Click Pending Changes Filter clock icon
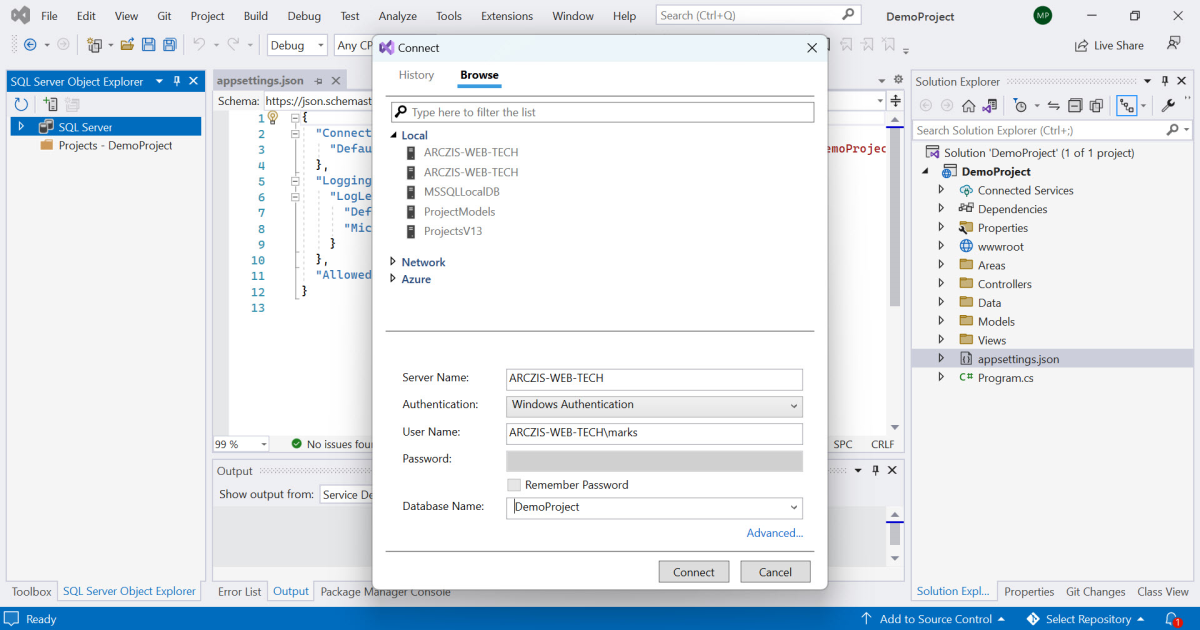This screenshot has height=630, width=1200. click(1019, 105)
